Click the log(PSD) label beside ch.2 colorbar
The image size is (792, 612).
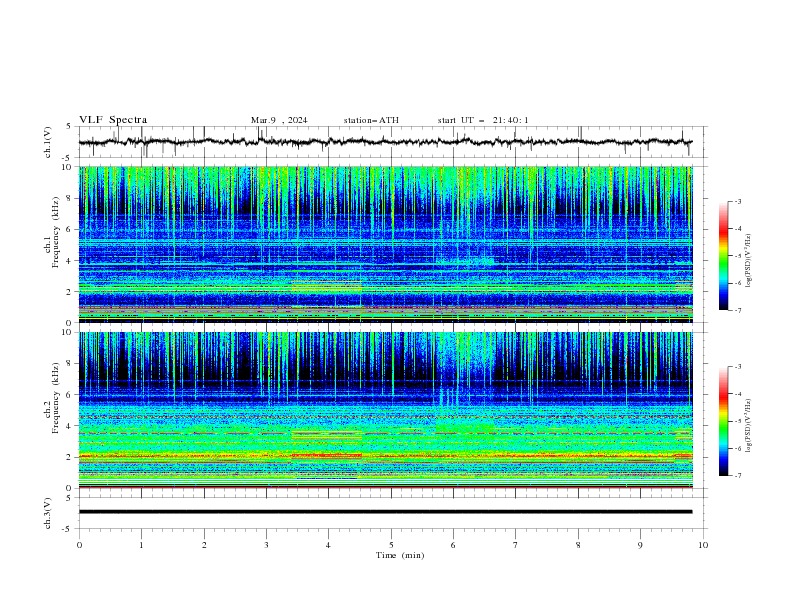click(x=748, y=426)
